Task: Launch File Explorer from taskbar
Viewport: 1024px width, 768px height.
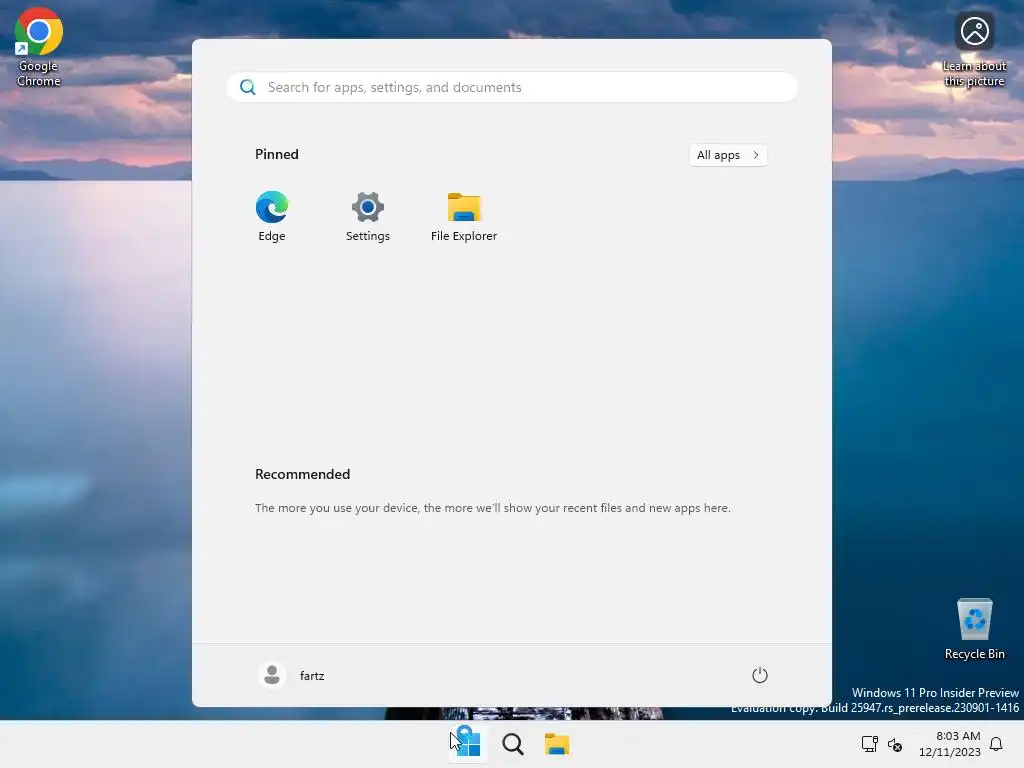Action: (557, 744)
